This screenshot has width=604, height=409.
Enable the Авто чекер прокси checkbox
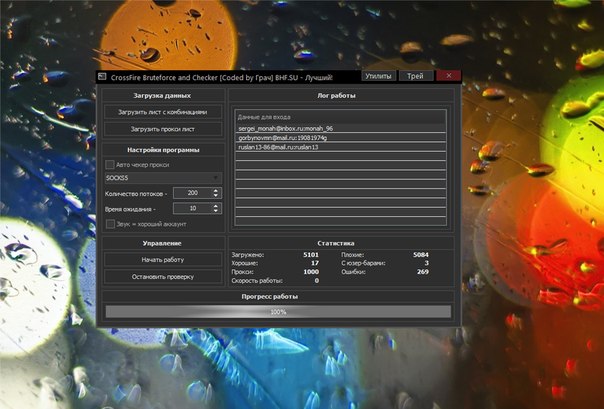[110, 164]
